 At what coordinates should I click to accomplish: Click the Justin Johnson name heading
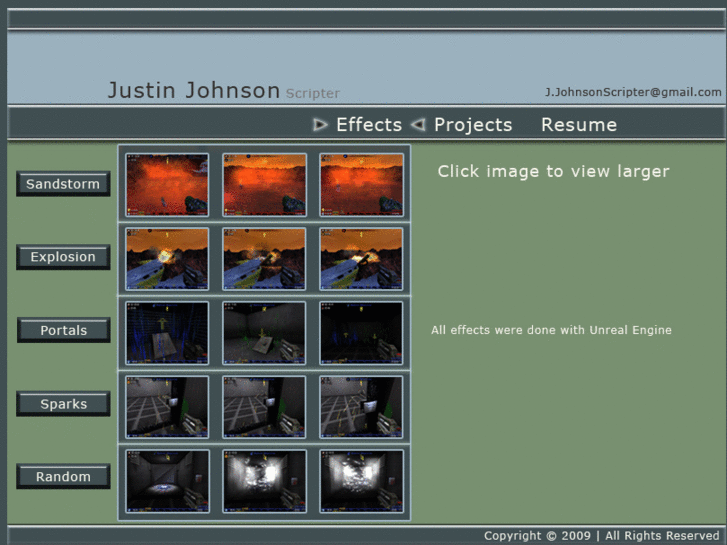(x=194, y=90)
